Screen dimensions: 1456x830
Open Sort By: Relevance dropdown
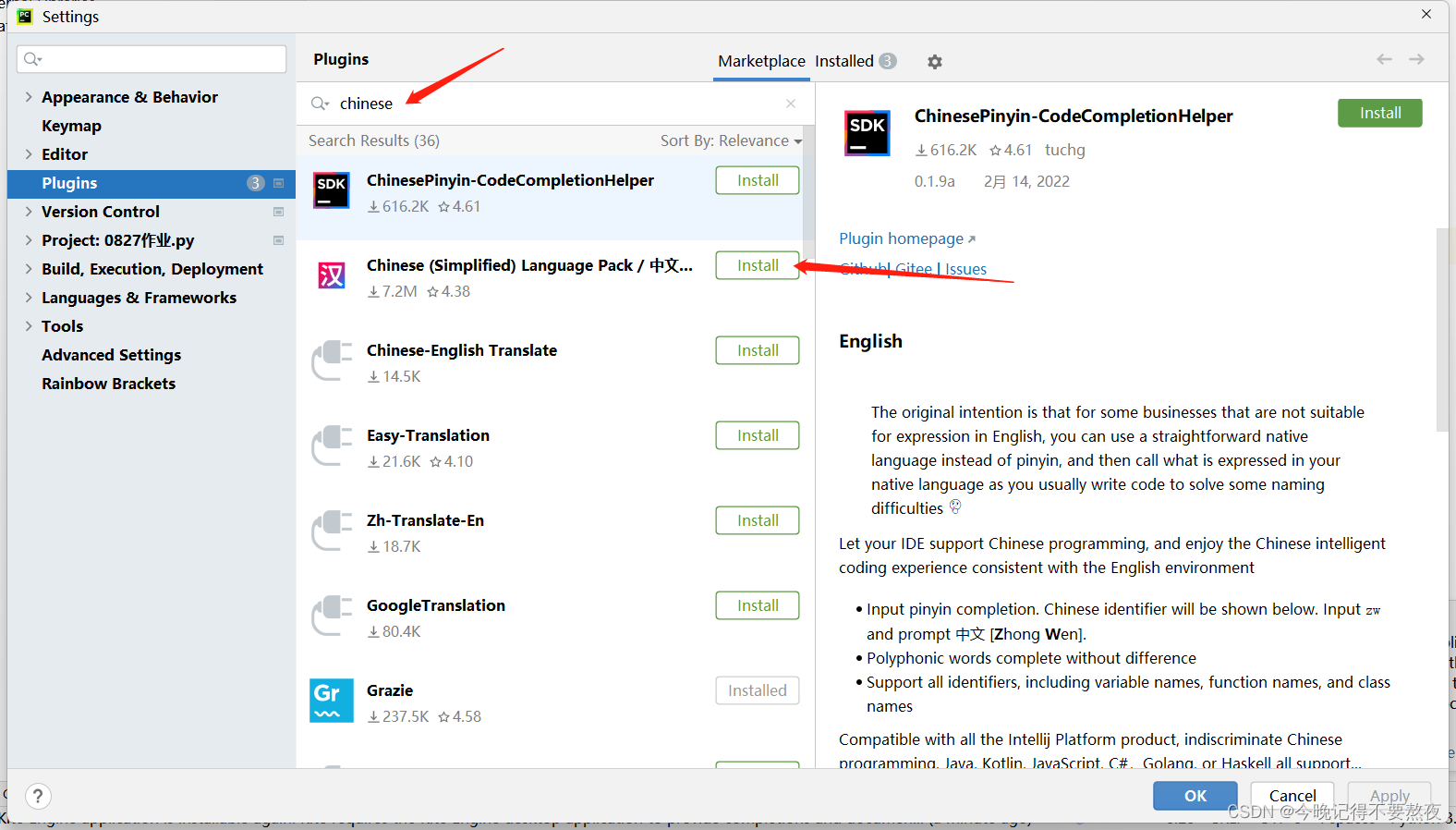[731, 140]
